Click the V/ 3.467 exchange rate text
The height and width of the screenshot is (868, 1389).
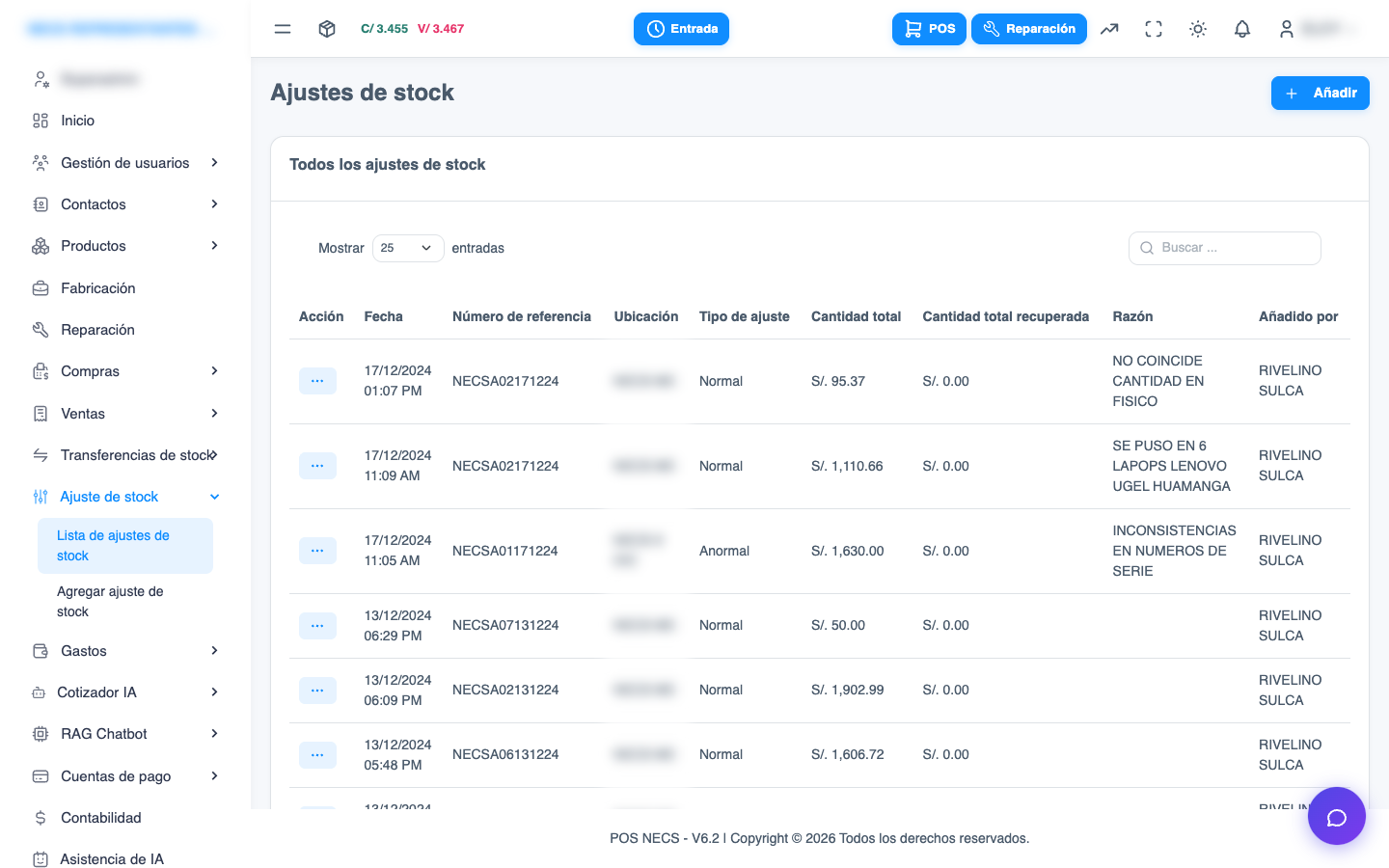pos(441,29)
